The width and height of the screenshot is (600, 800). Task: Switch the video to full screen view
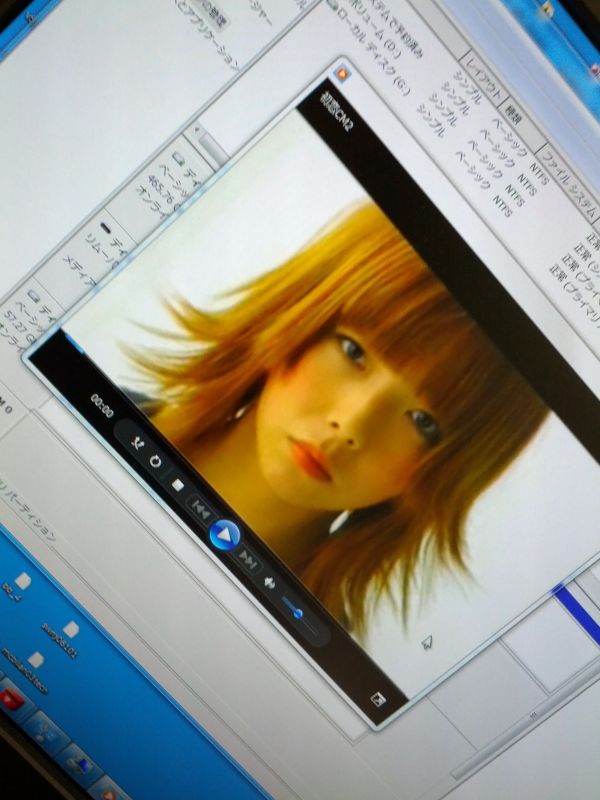point(378,699)
